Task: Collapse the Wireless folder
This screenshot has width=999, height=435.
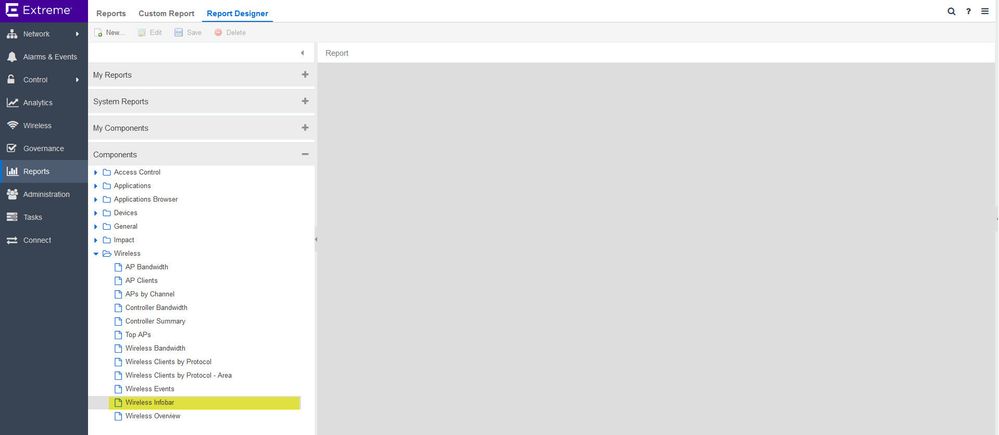Action: click(x=96, y=254)
